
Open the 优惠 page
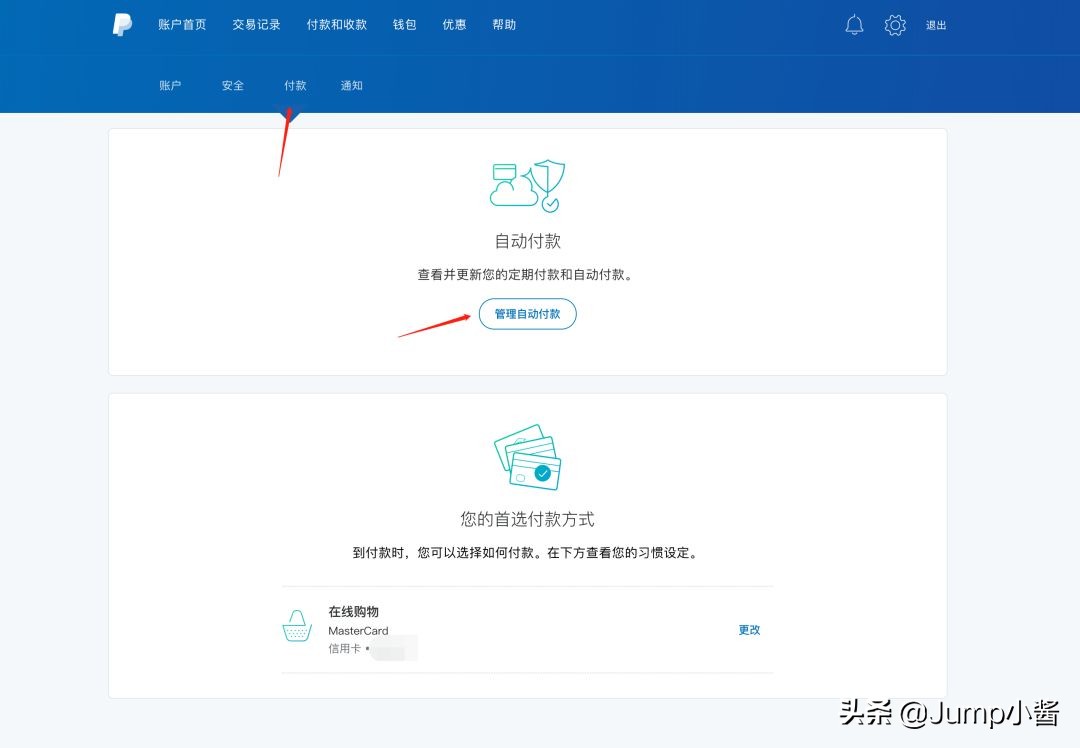point(454,24)
